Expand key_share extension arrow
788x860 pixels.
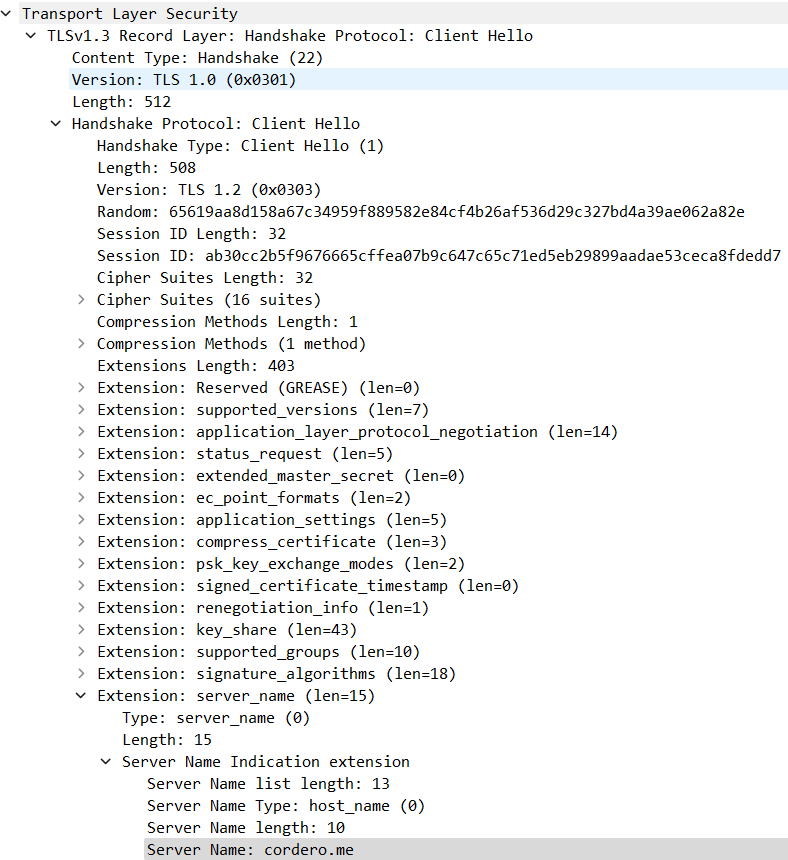click(x=81, y=629)
